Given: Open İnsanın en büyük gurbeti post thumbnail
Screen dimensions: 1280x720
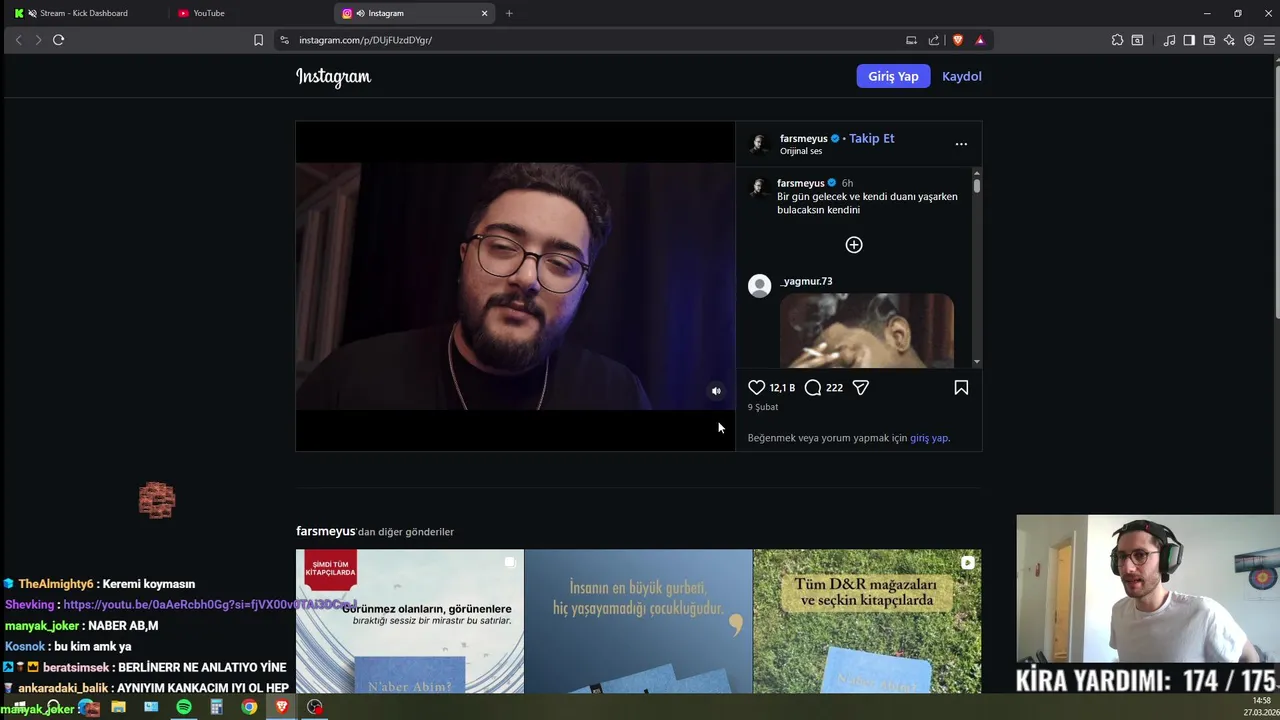Looking at the screenshot, I should point(638,621).
